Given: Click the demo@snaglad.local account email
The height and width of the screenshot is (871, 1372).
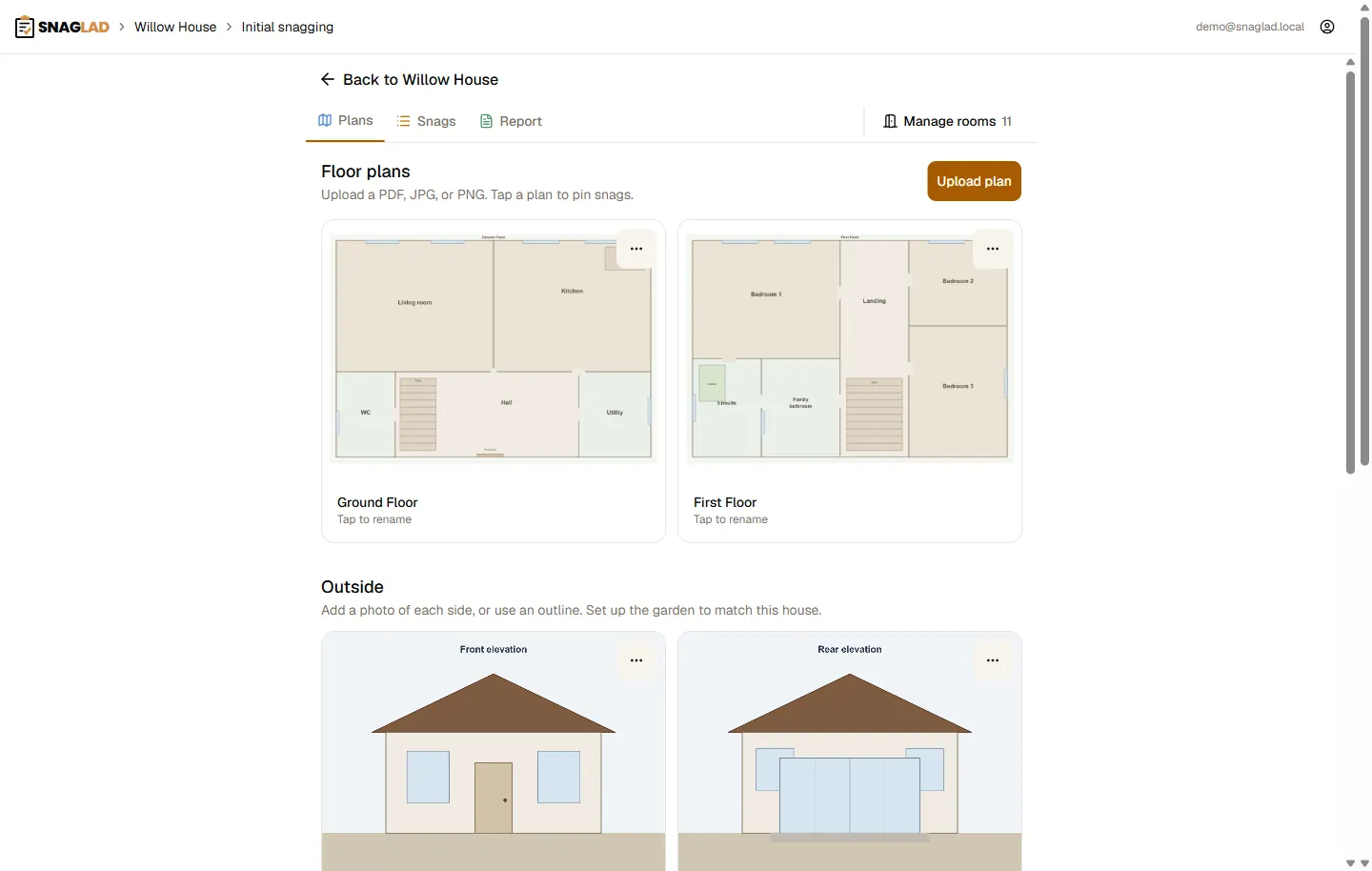Looking at the screenshot, I should tap(1250, 27).
